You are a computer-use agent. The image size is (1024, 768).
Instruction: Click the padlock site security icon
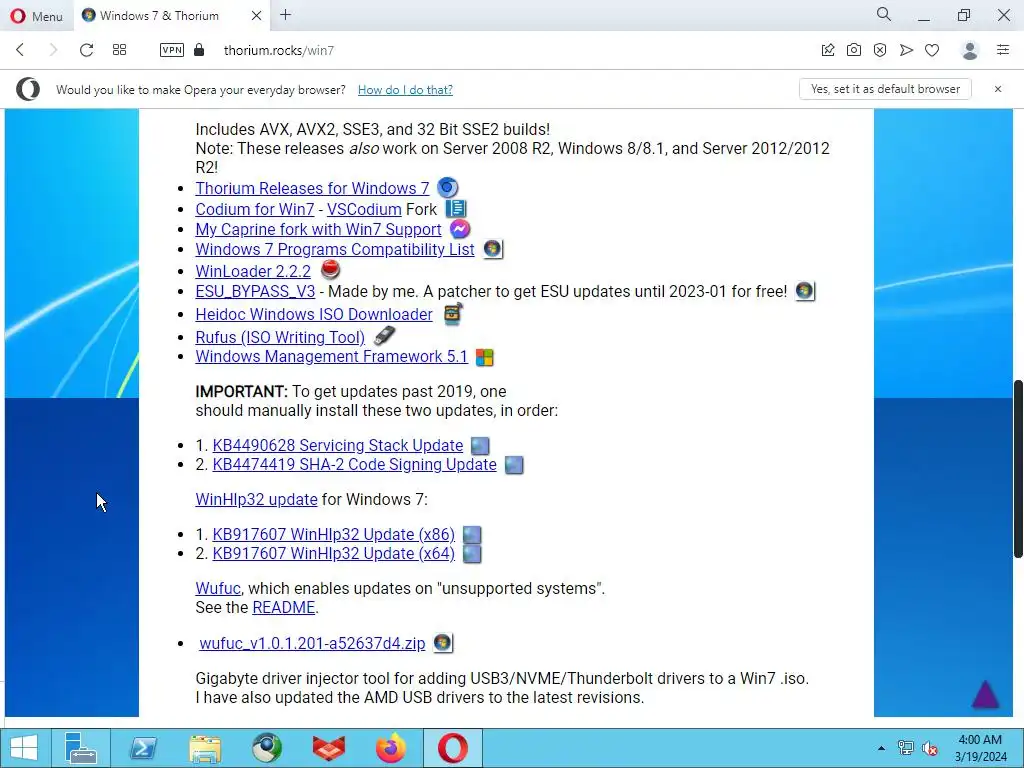point(199,50)
